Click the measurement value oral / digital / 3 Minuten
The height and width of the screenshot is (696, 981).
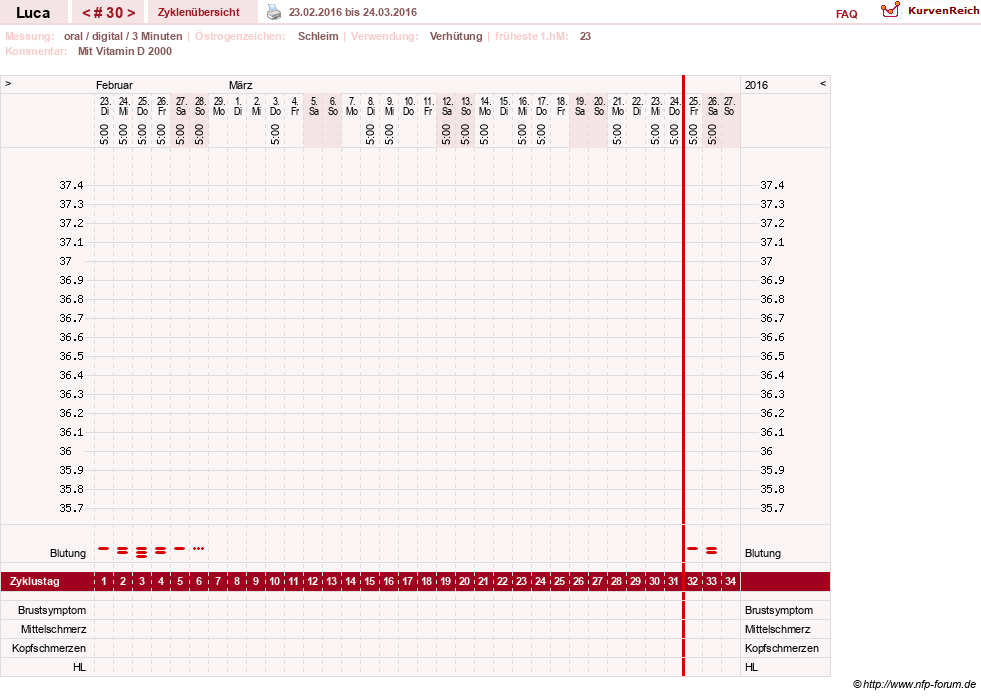[123, 36]
